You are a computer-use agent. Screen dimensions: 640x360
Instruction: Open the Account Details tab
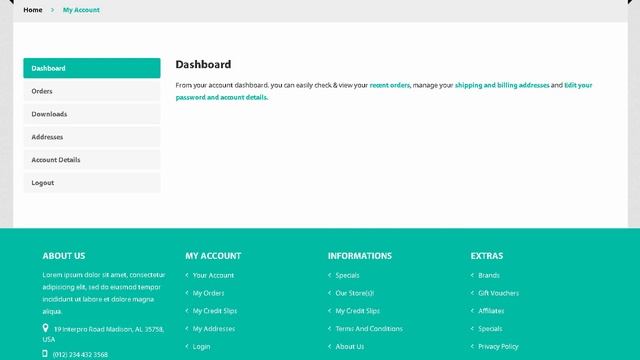tap(92, 160)
